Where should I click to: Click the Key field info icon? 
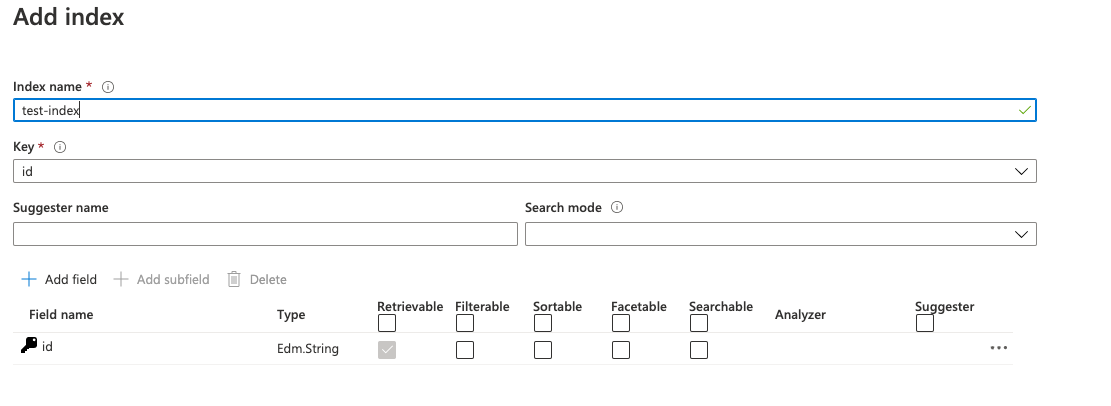(x=60, y=147)
